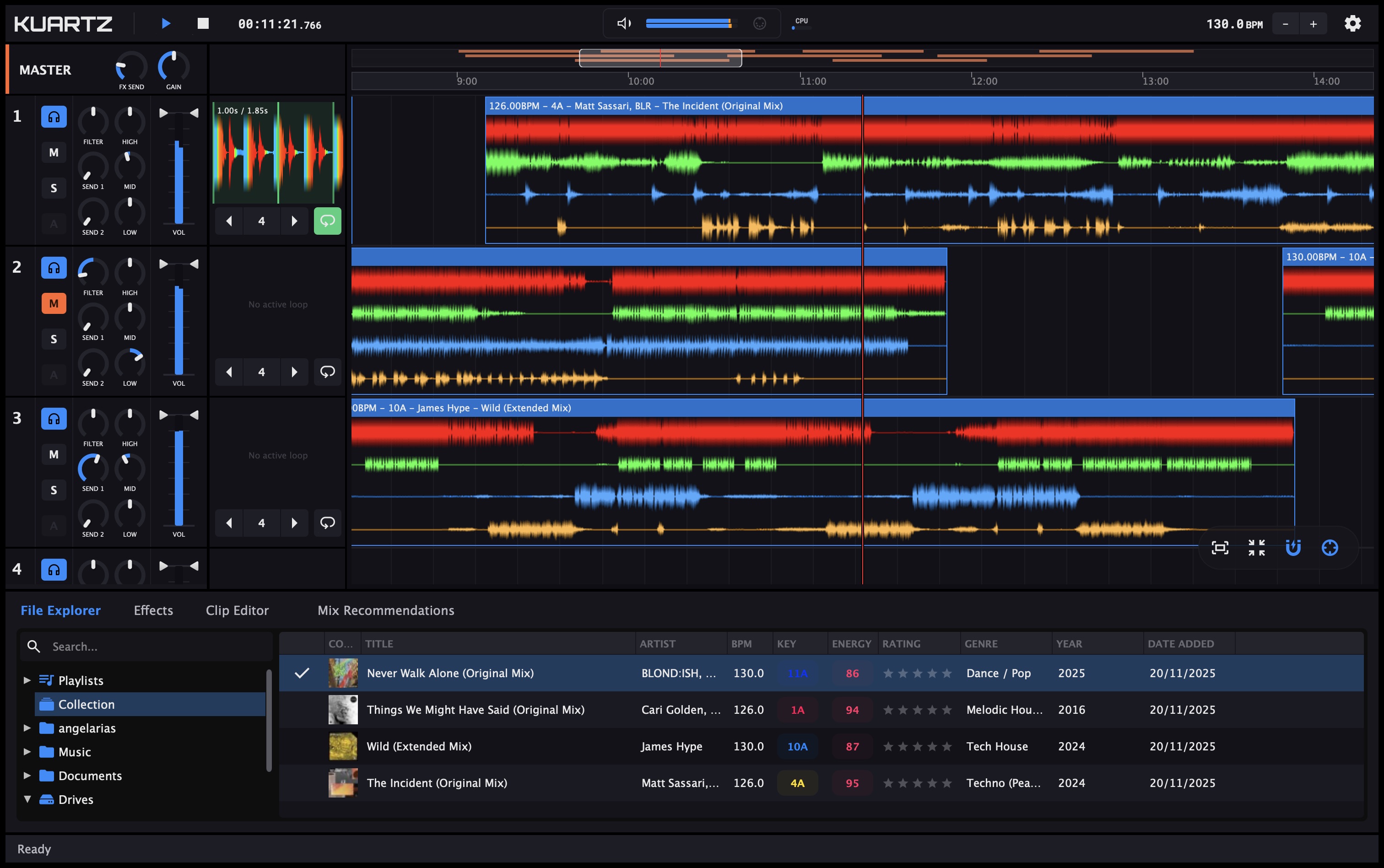Click the collapse-arrows zoom icon in the timeline overlay
Image resolution: width=1384 pixels, height=868 pixels.
[x=1258, y=547]
